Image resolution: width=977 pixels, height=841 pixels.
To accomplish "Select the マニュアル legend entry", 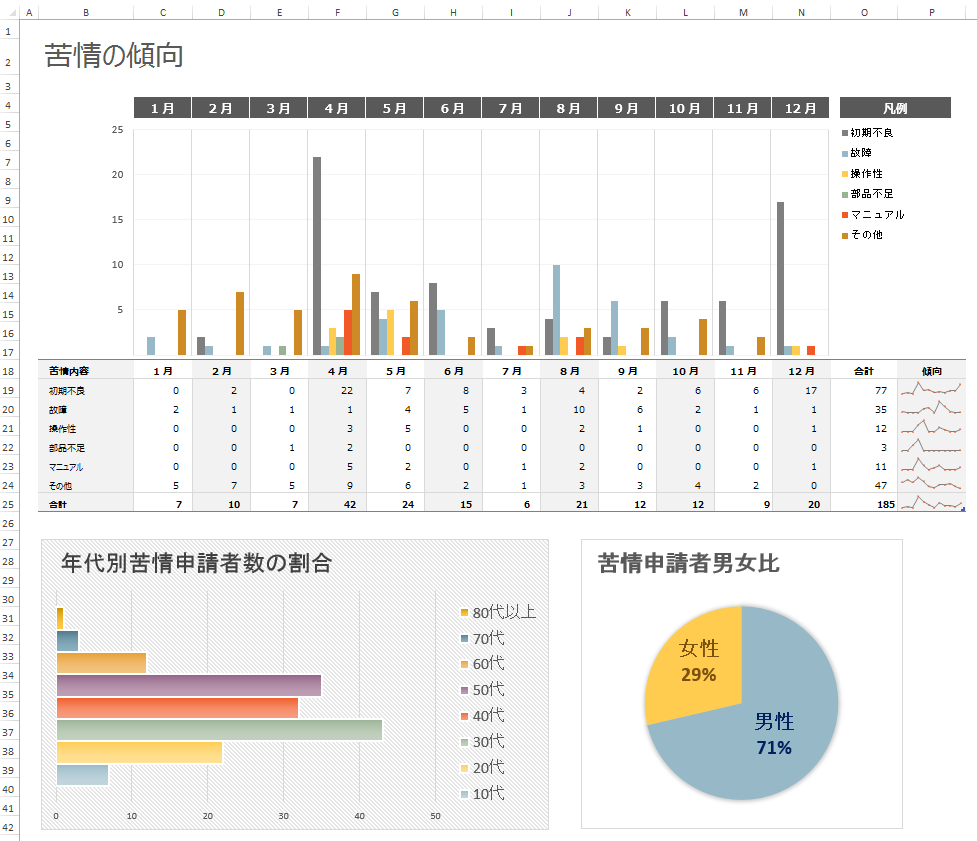I will pyautogui.click(x=873, y=214).
